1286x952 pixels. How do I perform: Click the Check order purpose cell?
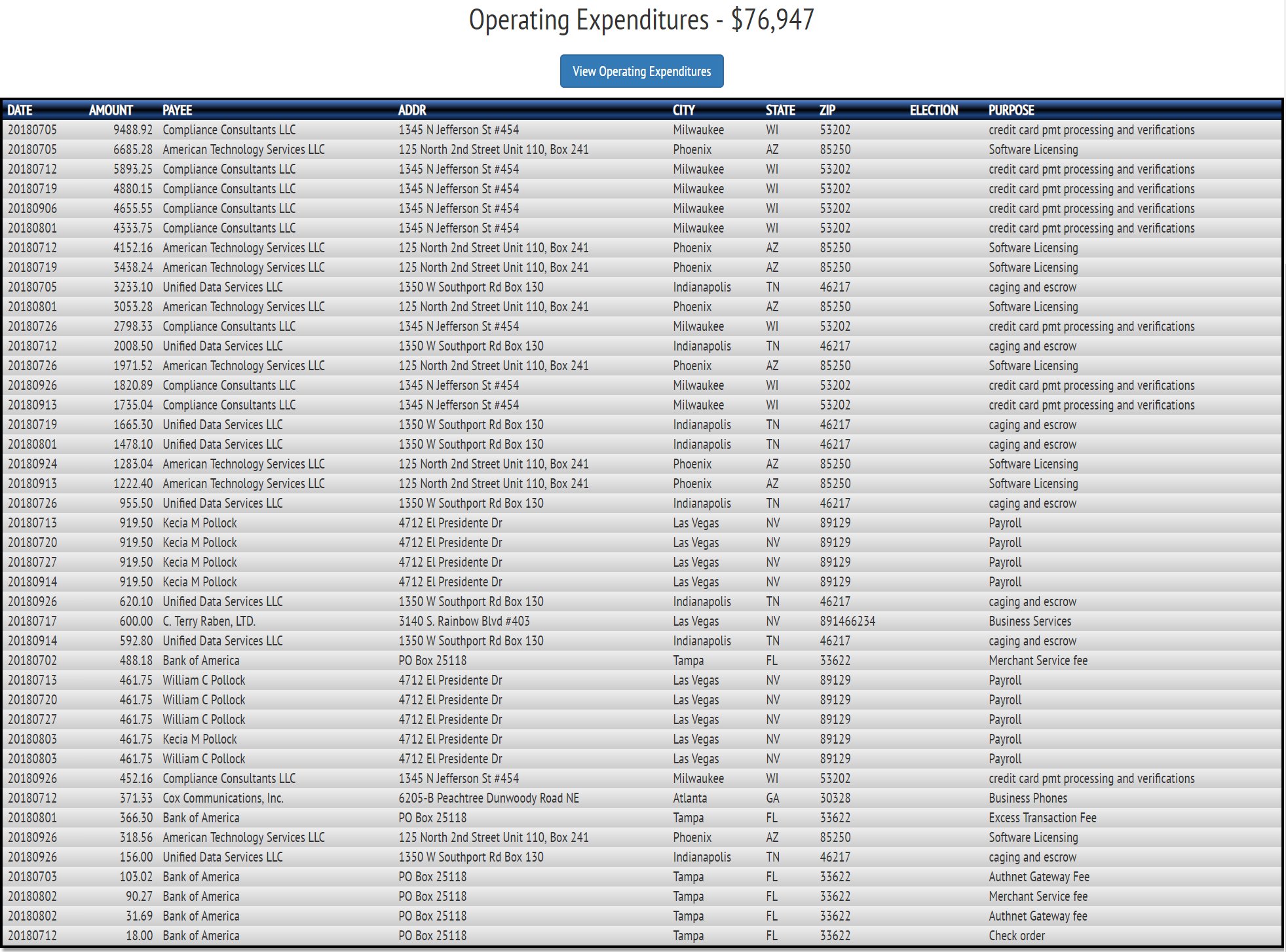(x=1017, y=936)
